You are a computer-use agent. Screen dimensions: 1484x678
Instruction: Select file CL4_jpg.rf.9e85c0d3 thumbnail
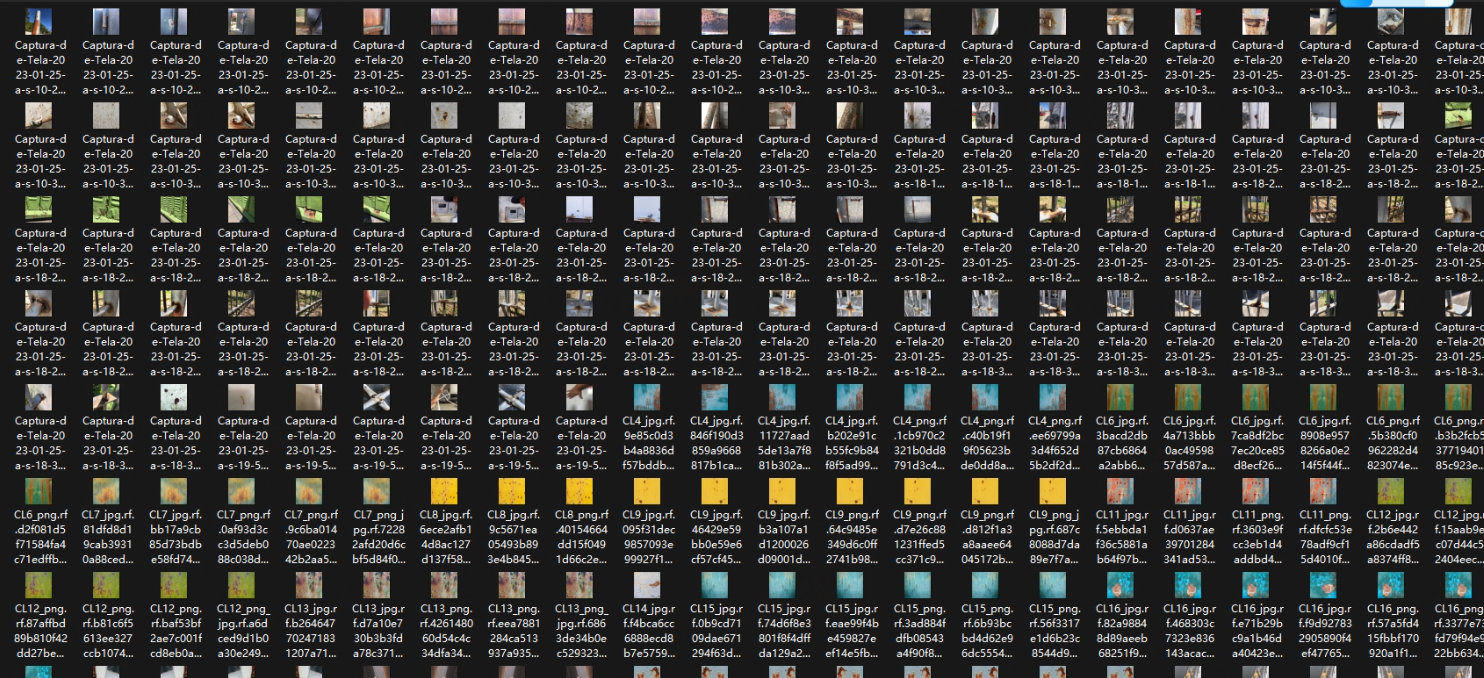coord(648,397)
